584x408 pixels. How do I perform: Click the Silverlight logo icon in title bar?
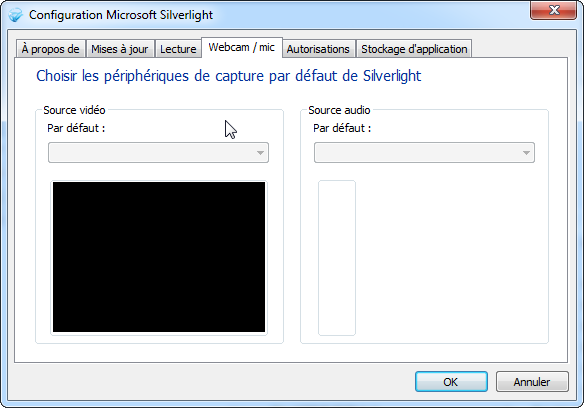click(15, 15)
